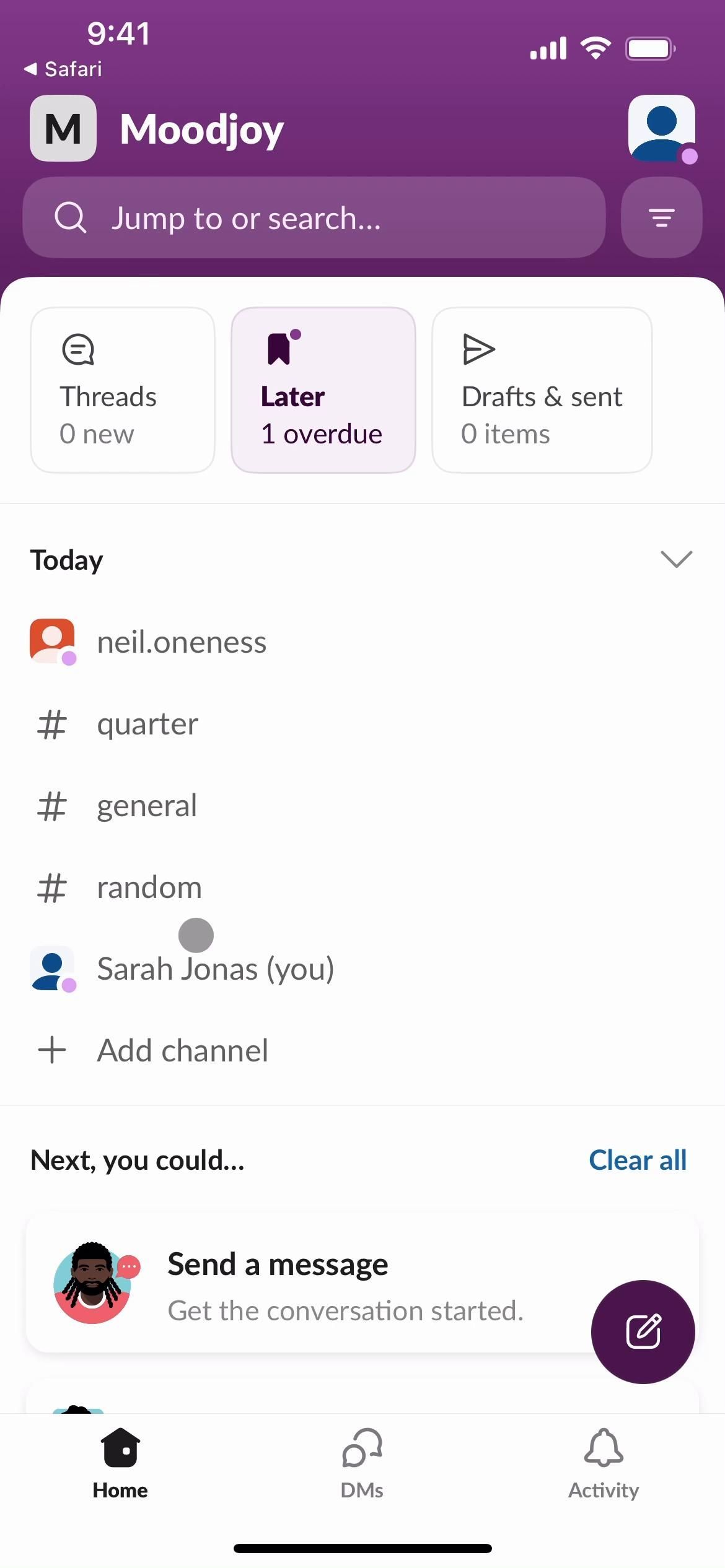Image resolution: width=725 pixels, height=1568 pixels.
Task: Tap the plus icon to add channel
Action: click(52, 1050)
